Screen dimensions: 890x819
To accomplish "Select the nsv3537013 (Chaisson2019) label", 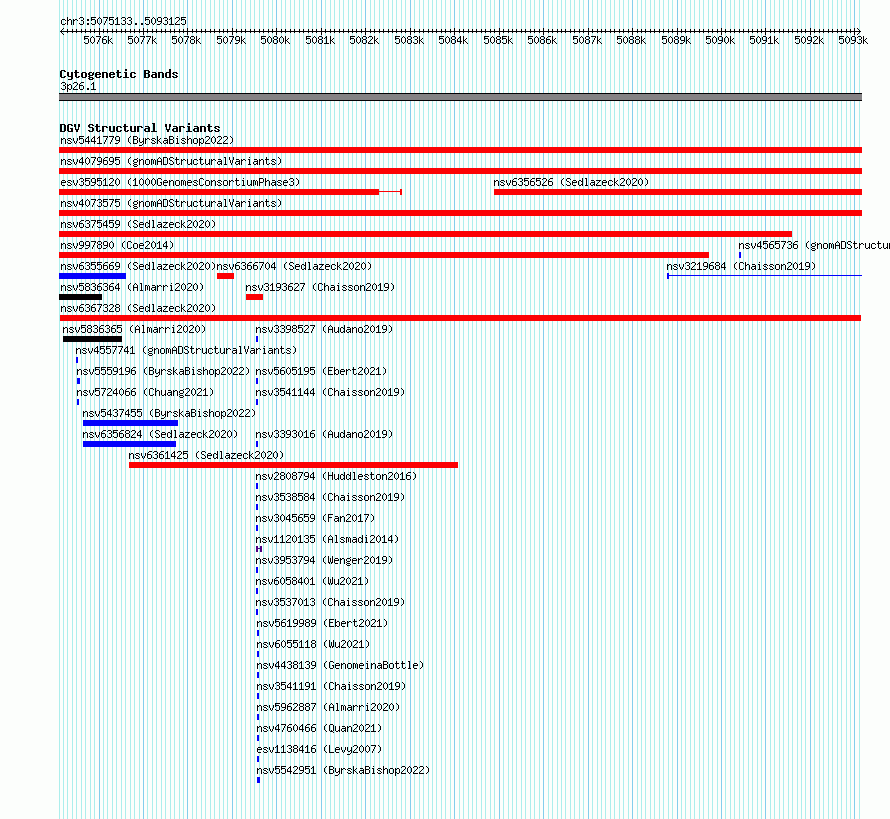I will pyautogui.click(x=330, y=602).
